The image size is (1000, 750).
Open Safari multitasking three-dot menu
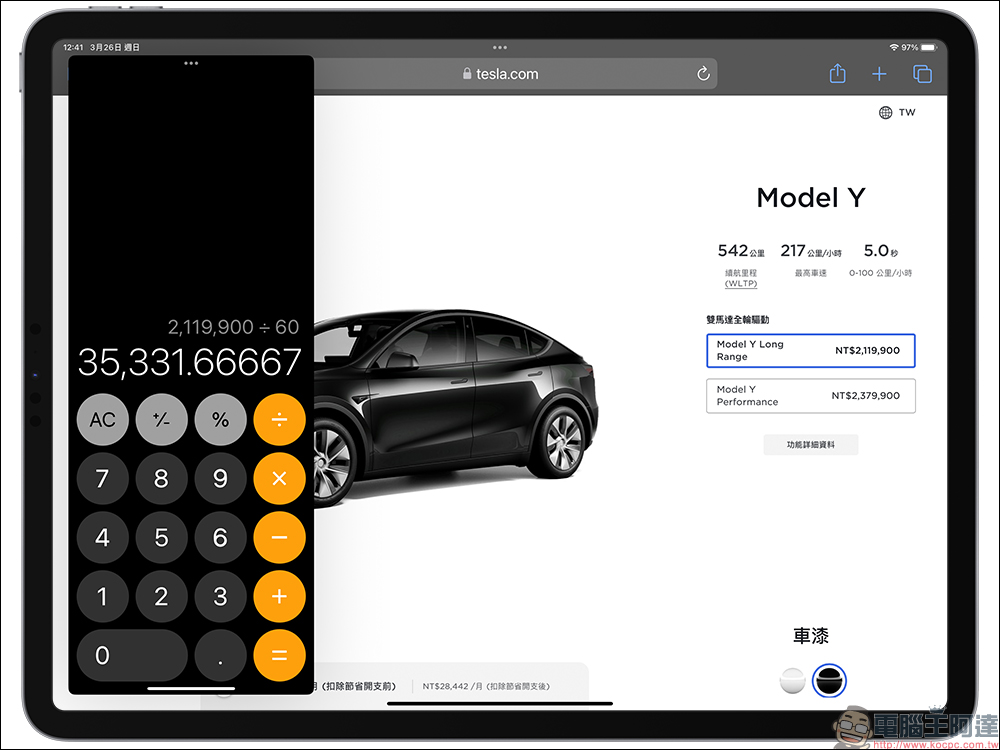500,47
